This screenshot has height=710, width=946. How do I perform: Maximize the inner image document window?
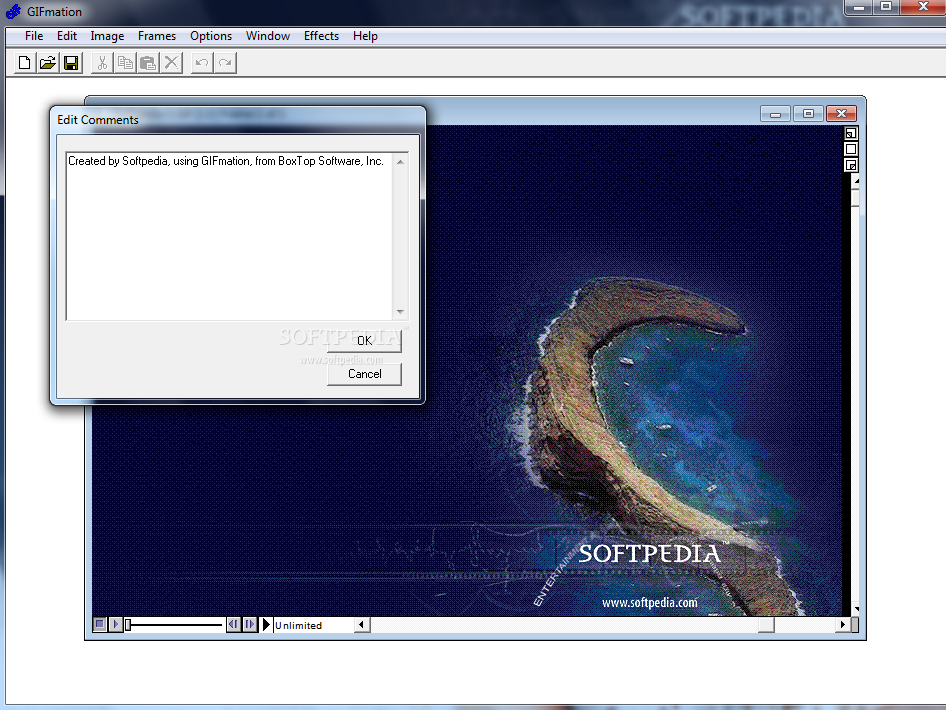(x=808, y=113)
